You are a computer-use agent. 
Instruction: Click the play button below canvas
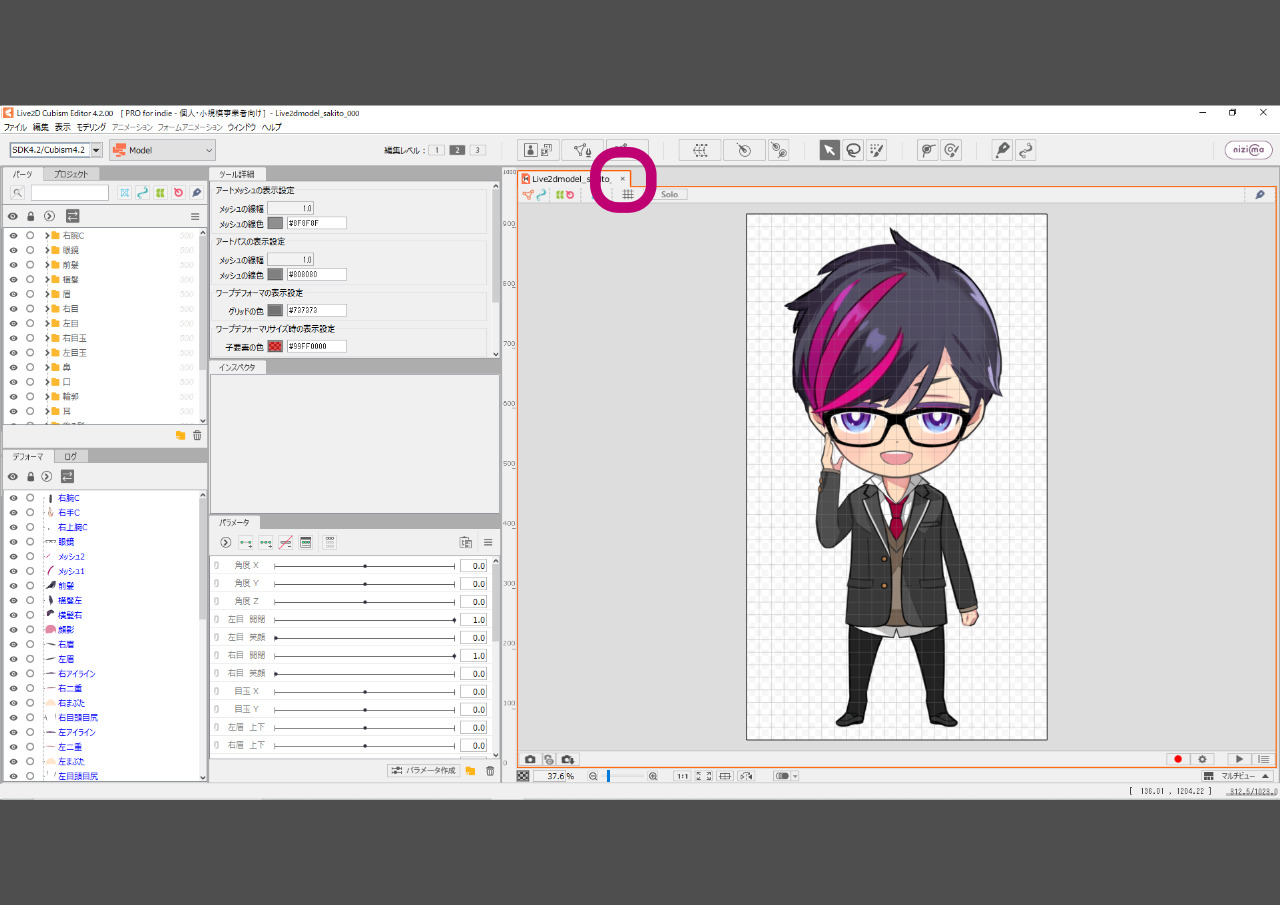click(x=1239, y=759)
